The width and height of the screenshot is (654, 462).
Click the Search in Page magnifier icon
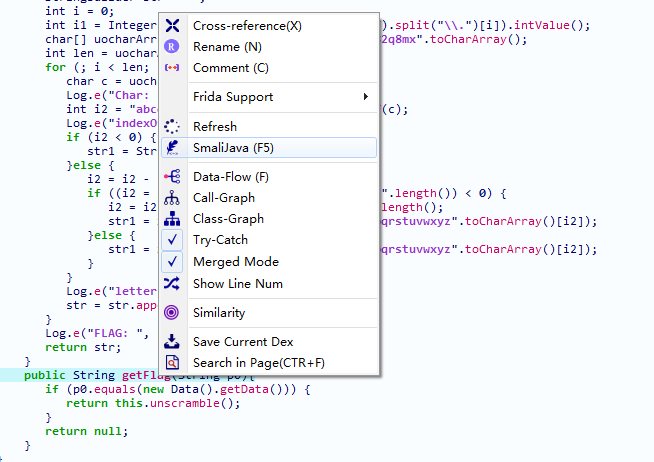172,362
